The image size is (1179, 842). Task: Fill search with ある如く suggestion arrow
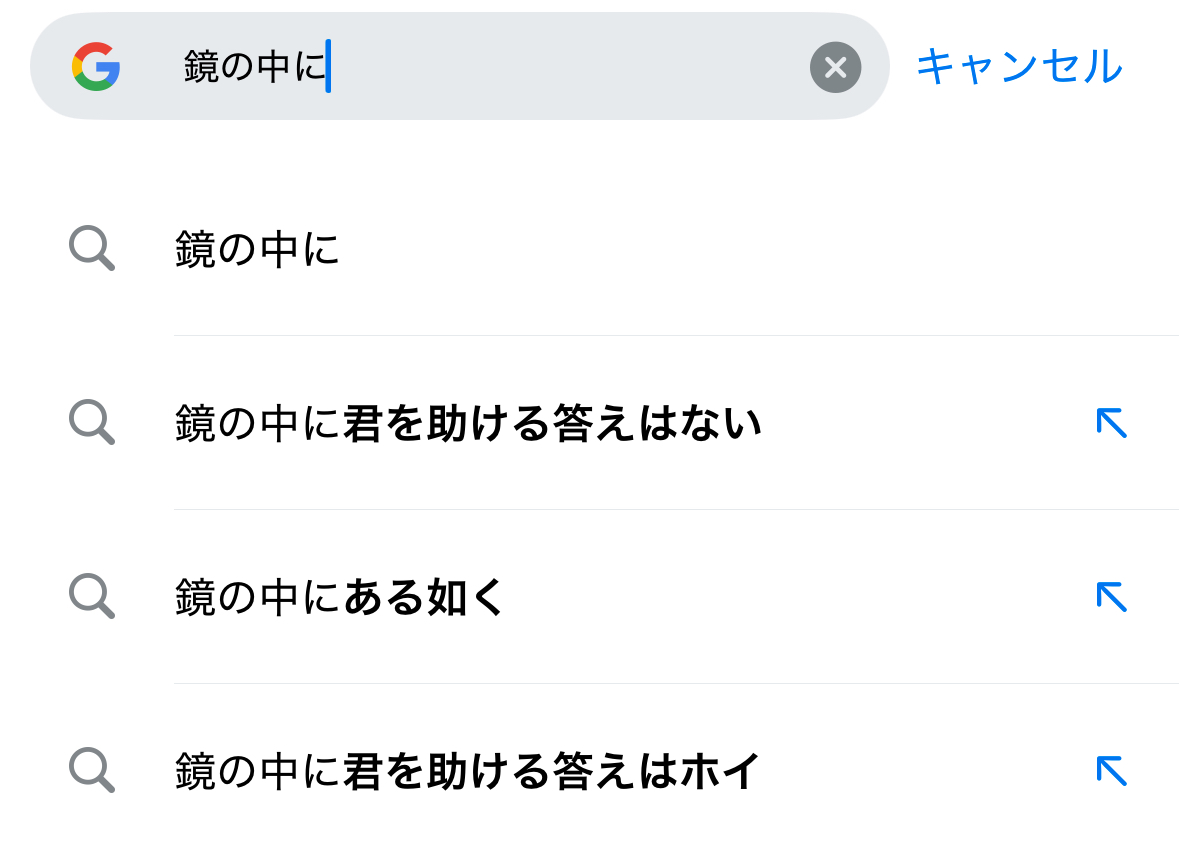tap(1111, 597)
